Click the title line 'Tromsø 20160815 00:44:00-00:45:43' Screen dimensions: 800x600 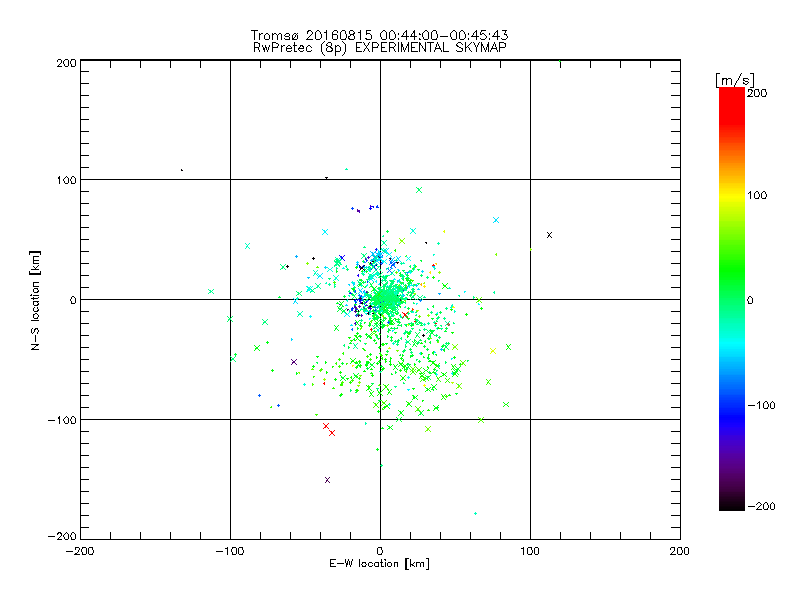point(379,35)
